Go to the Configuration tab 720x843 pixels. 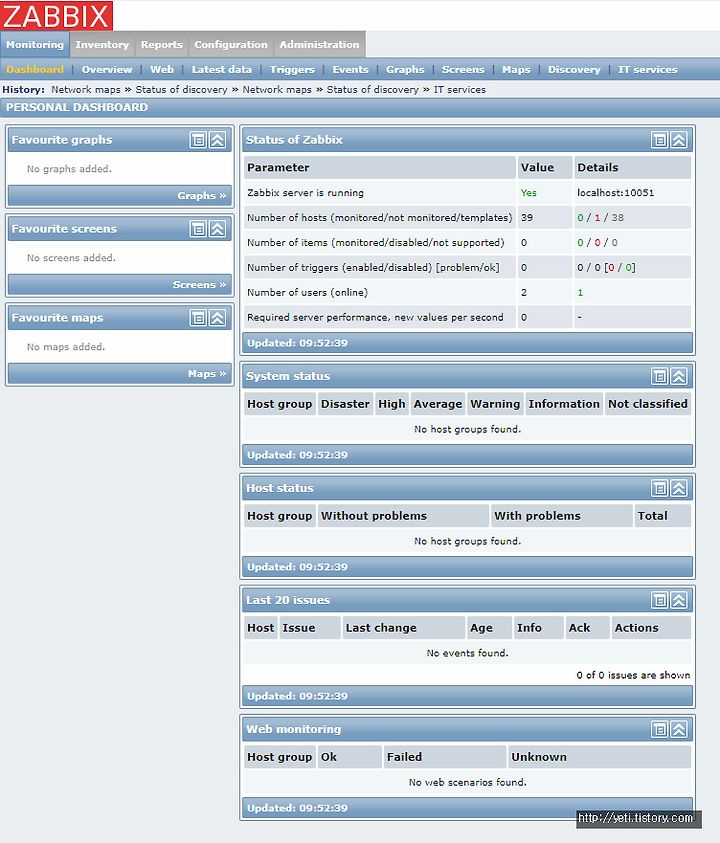[x=231, y=45]
